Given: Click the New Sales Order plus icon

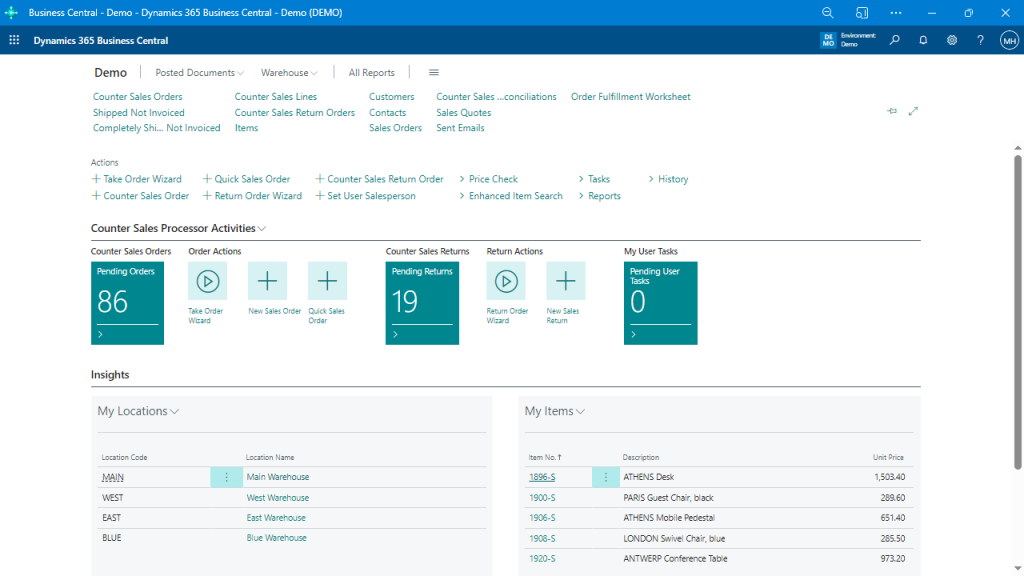Looking at the screenshot, I should [x=267, y=280].
